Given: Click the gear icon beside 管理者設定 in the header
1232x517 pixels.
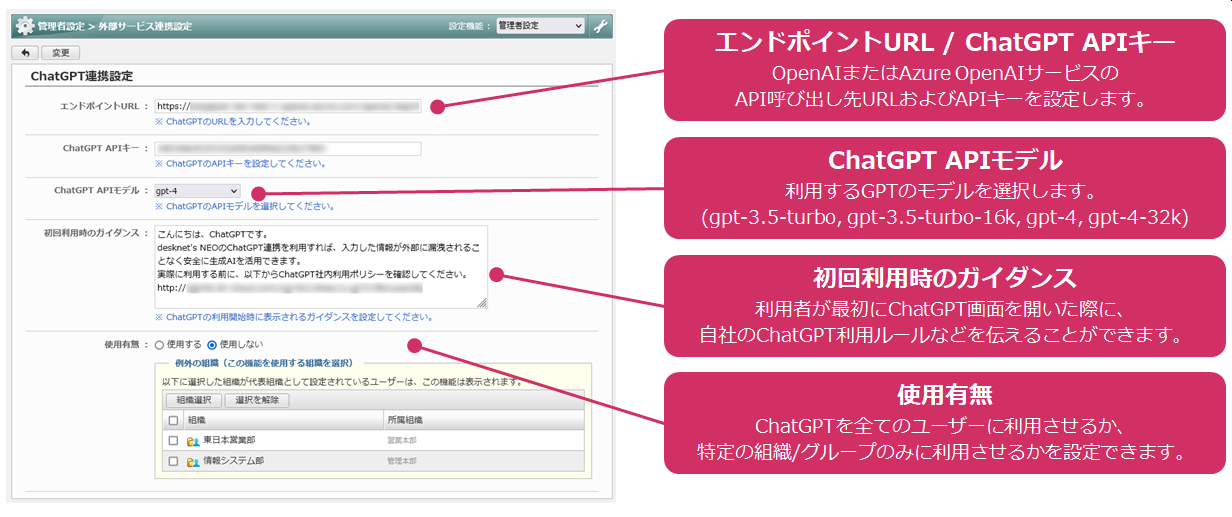Looking at the screenshot, I should pyautogui.click(x=25, y=25).
